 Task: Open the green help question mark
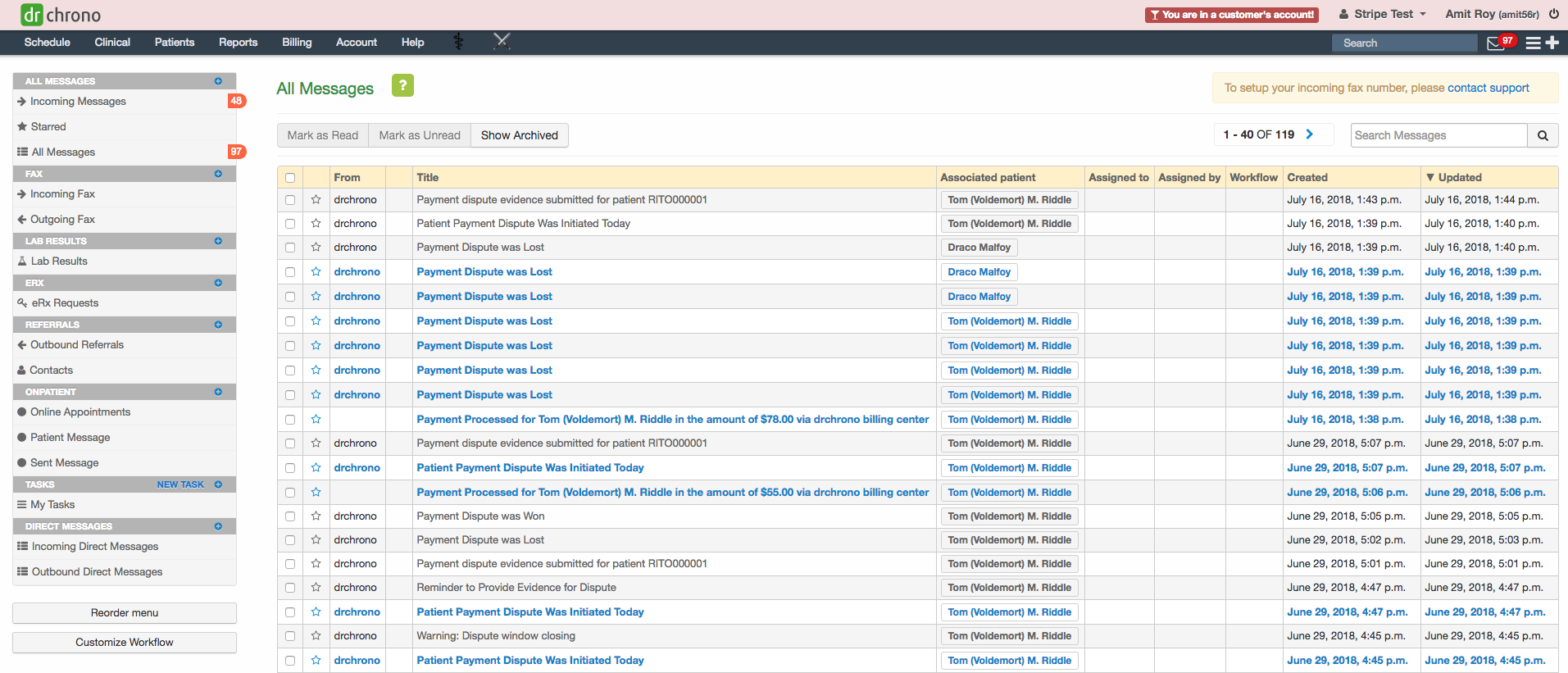coord(402,85)
